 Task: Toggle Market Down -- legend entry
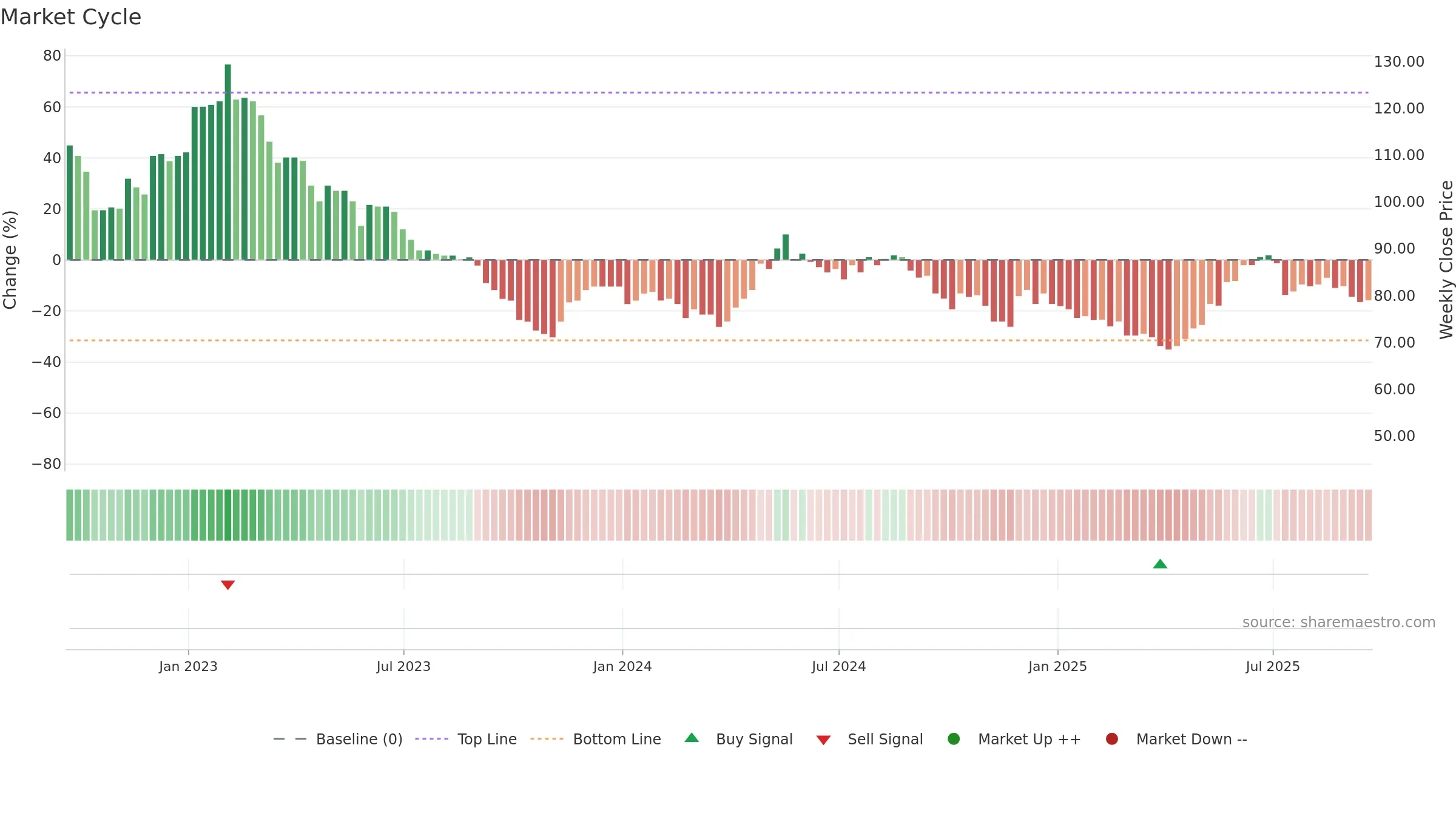pos(1176,739)
